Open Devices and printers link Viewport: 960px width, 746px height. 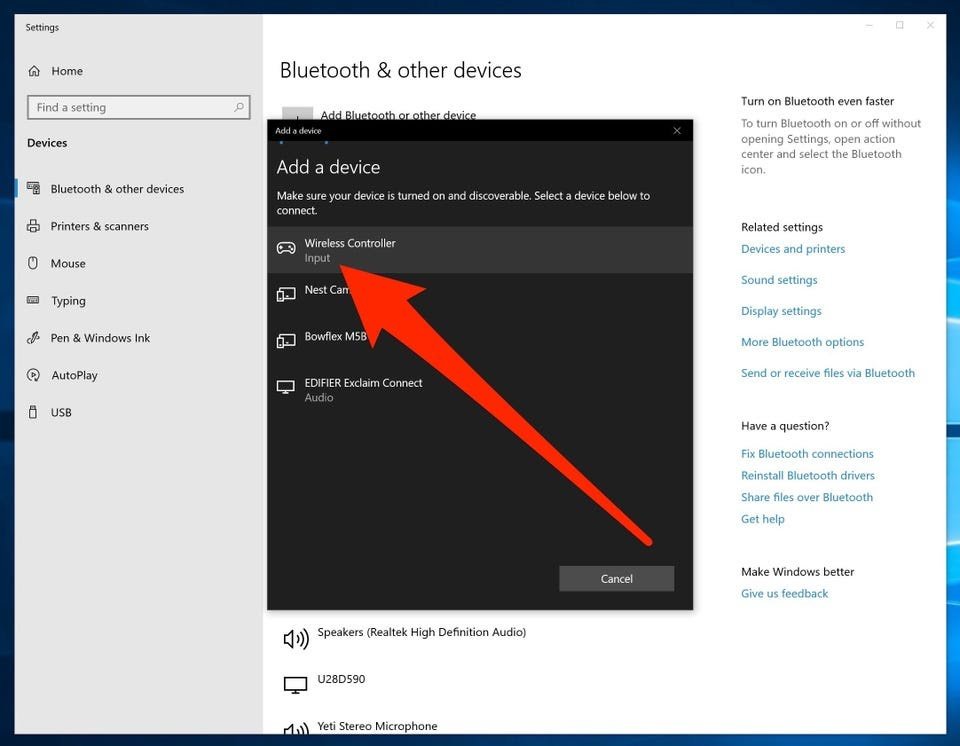pos(793,249)
